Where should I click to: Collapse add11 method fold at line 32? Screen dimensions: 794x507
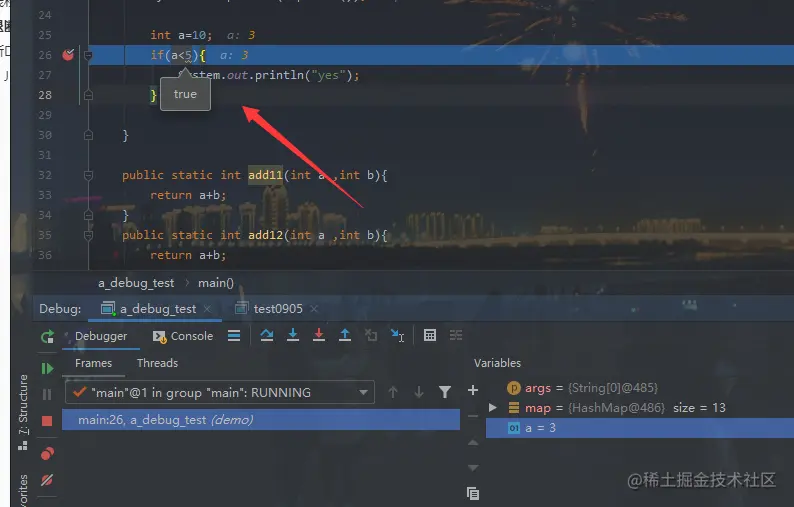[x=88, y=175]
